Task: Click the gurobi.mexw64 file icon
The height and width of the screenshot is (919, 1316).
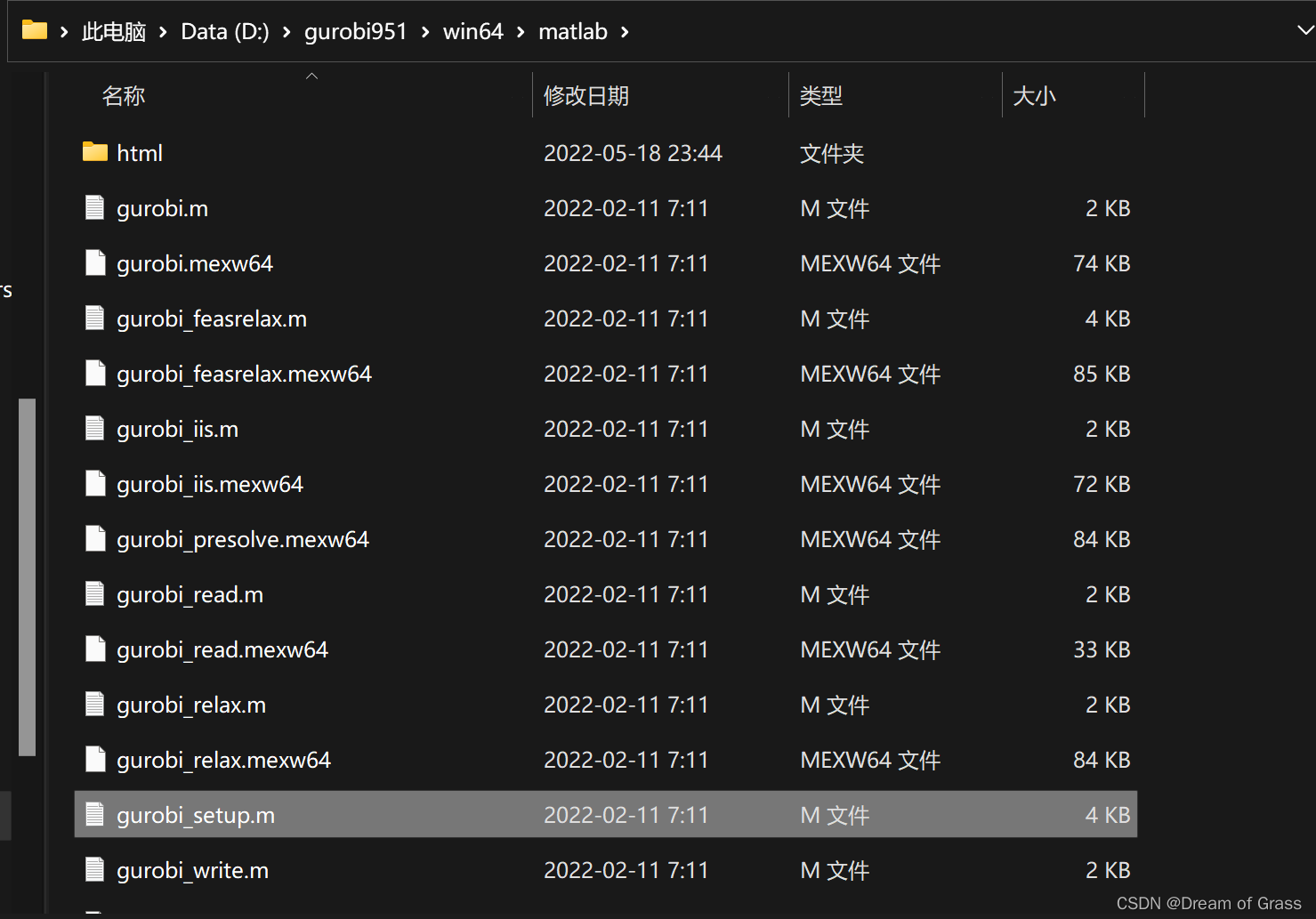Action: (95, 262)
